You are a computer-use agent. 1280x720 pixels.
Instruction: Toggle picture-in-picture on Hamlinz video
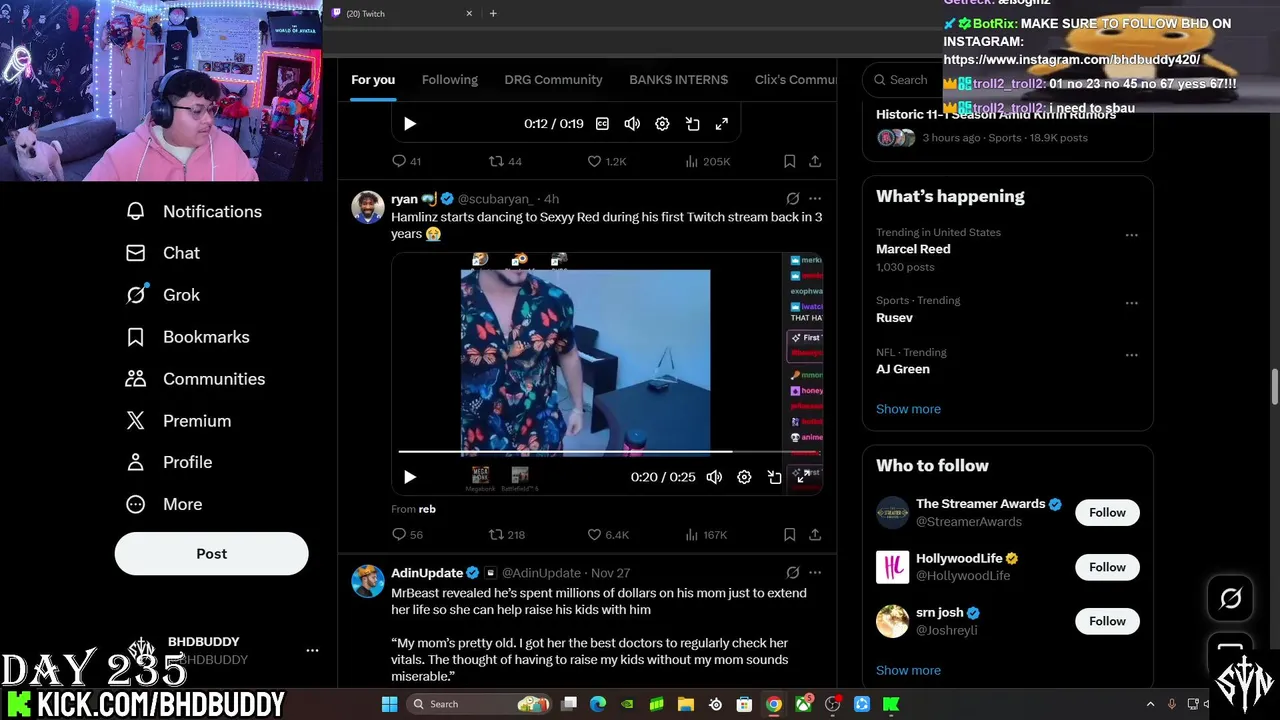774,478
